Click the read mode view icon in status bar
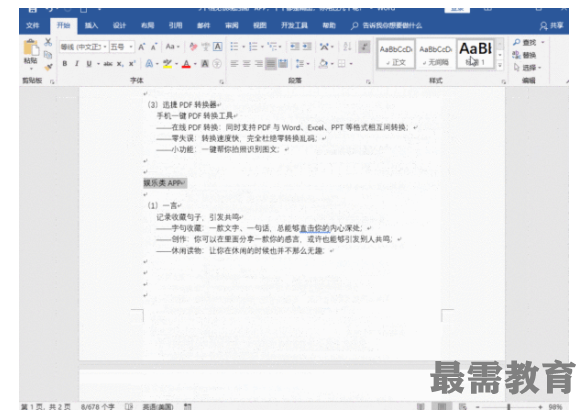The height and width of the screenshot is (417, 582). [421, 407]
